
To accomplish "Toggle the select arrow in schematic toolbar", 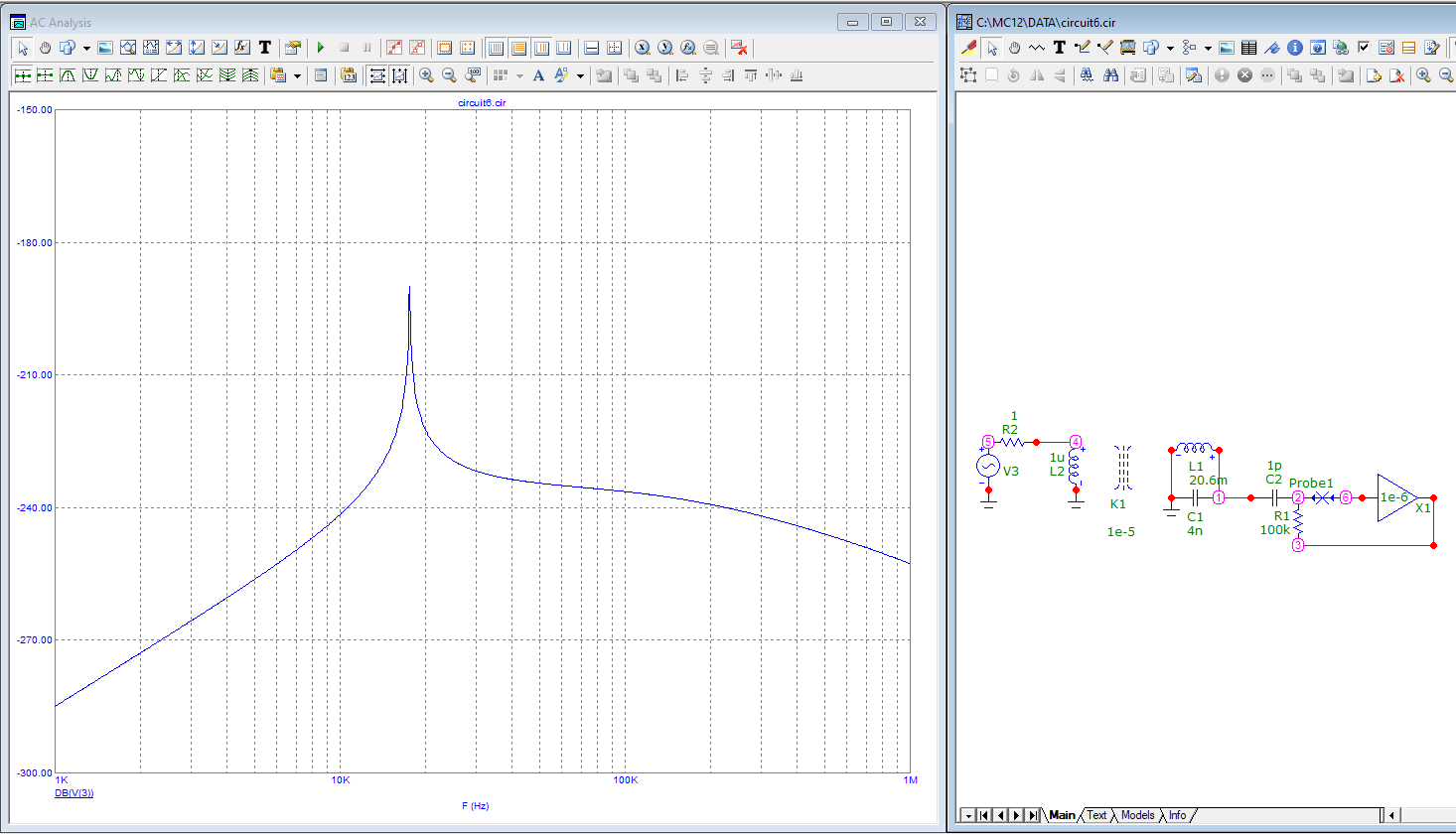I will (992, 47).
